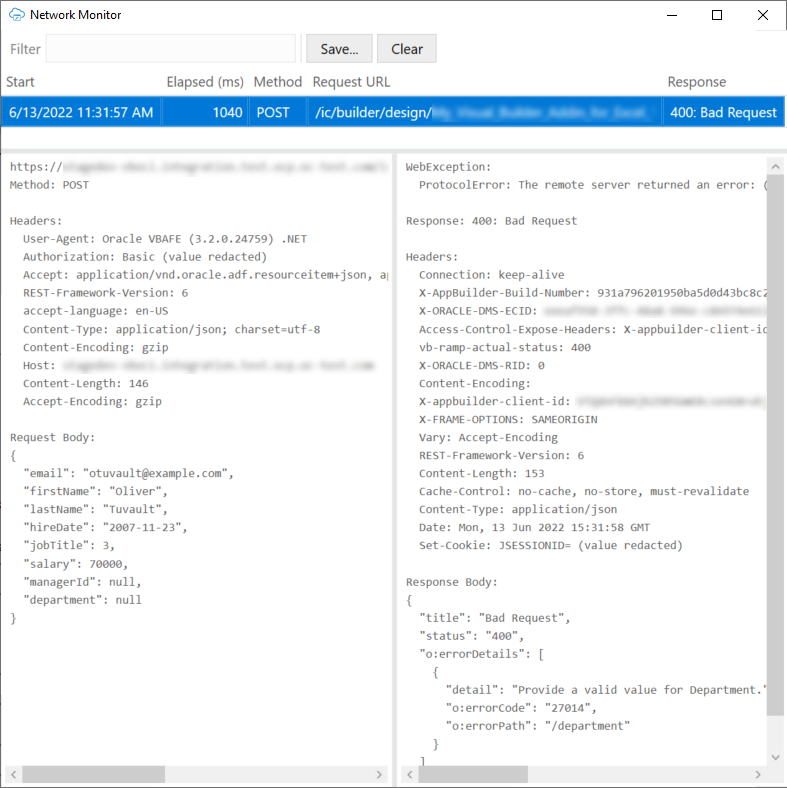The image size is (787, 788).
Task: Click the X-FRAME-OPTIONS: SAMEORIGIN line
Action: (508, 420)
